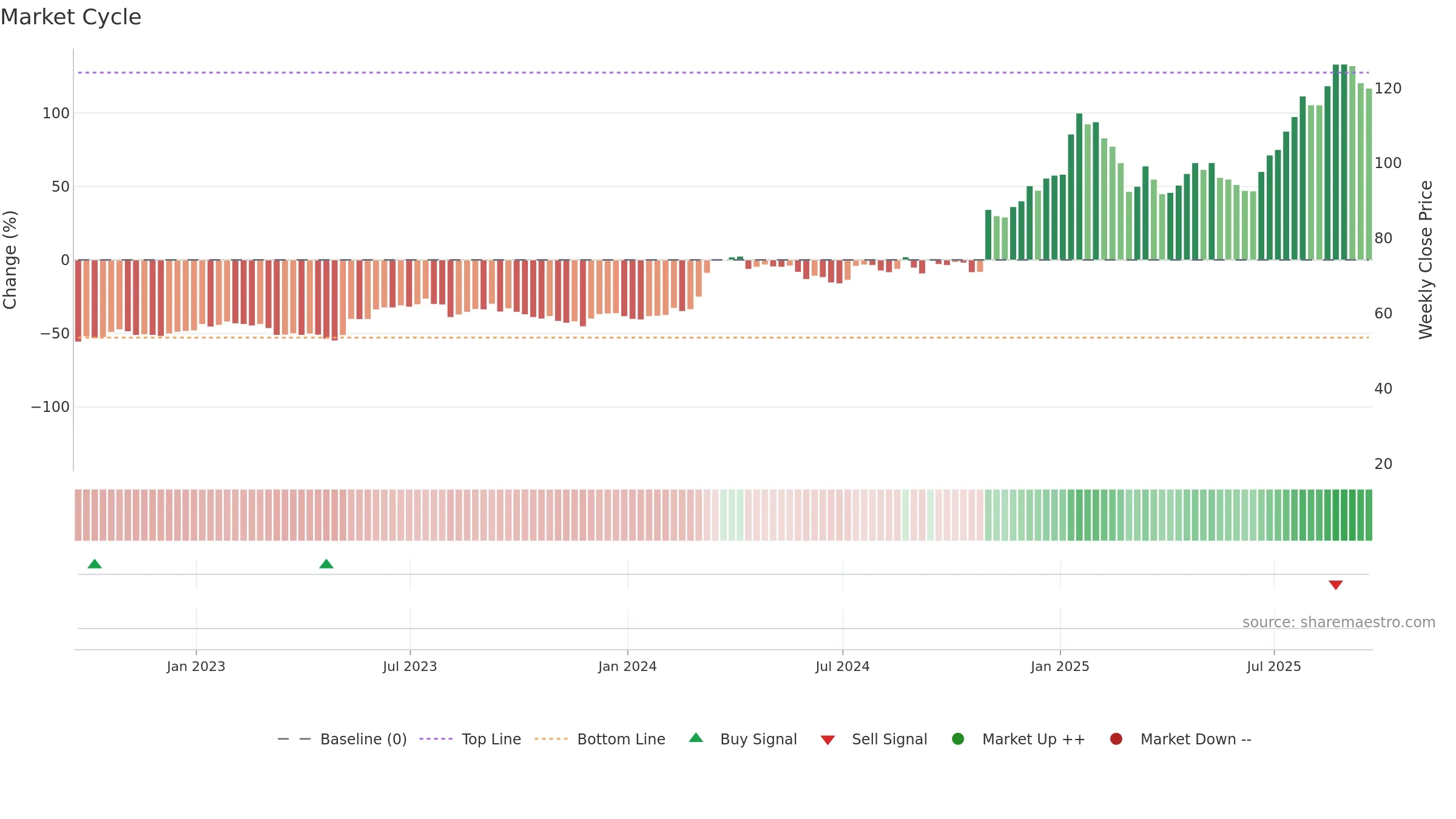This screenshot has width=1456, height=819.
Task: Click the Jul 2024 axis label
Action: (843, 667)
